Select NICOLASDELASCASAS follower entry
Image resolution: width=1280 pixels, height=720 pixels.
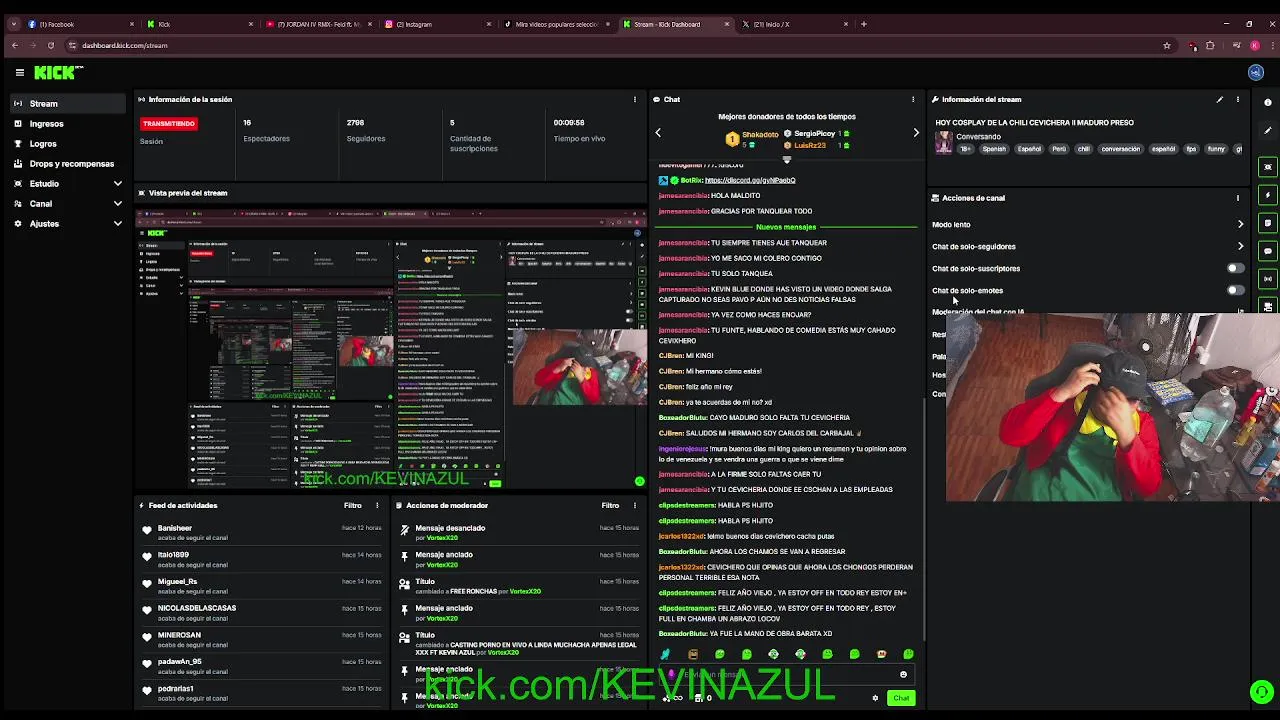(x=262, y=612)
